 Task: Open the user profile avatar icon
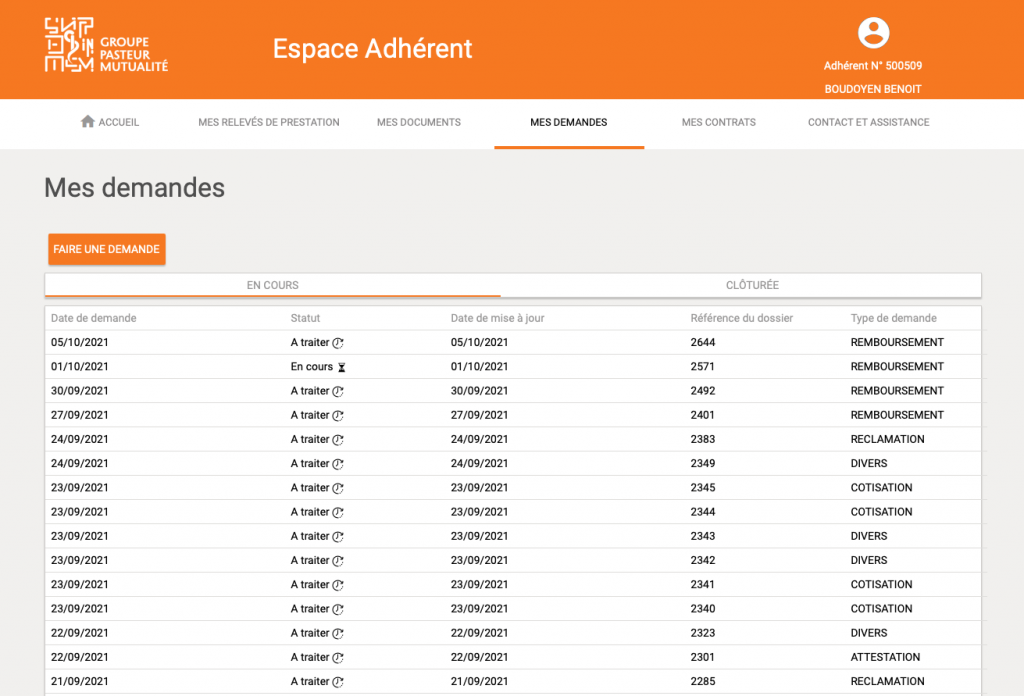pyautogui.click(x=873, y=32)
